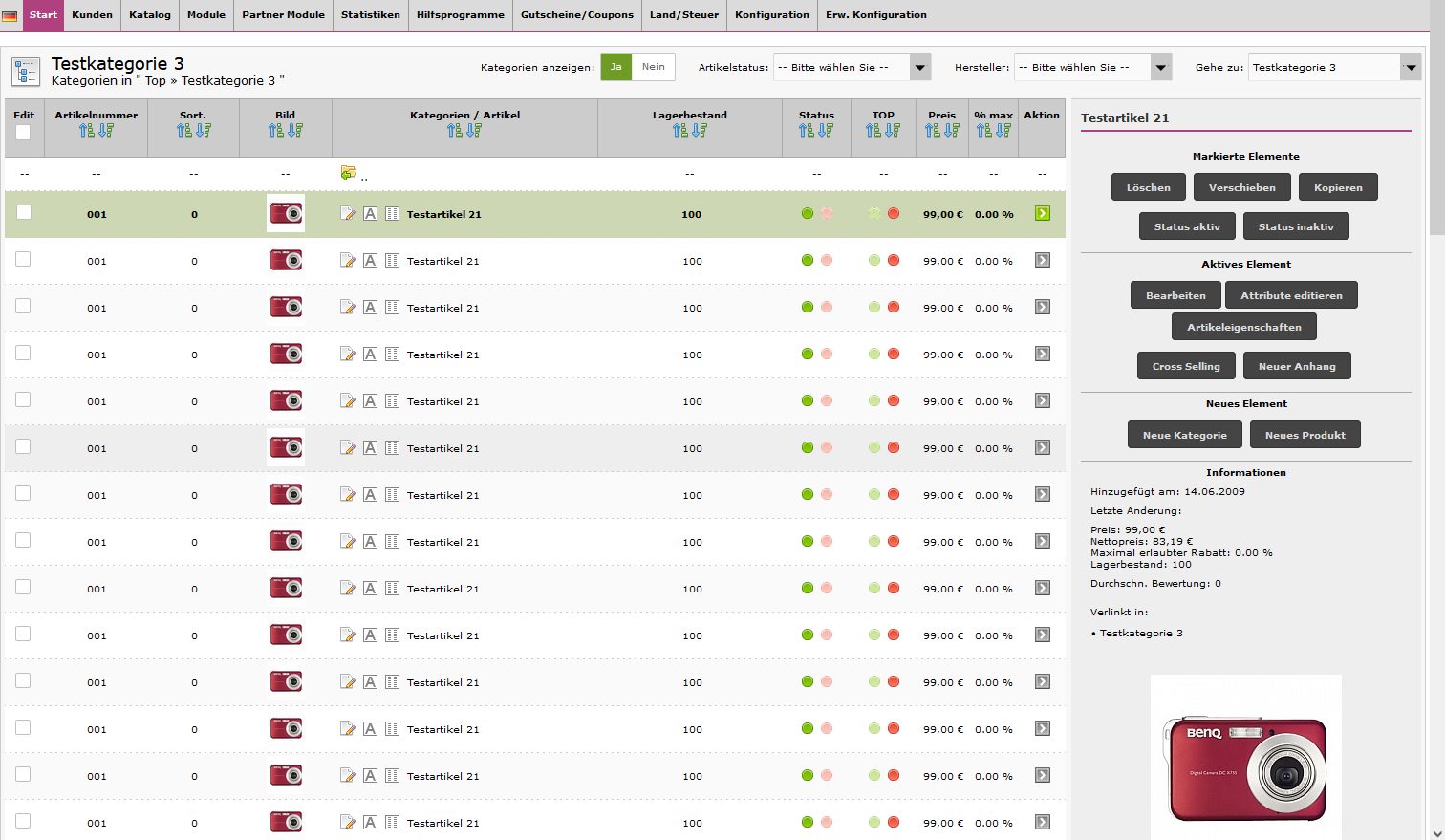Expand the Hersteller dropdown
The image size is (1445, 840).
coord(1092,67)
